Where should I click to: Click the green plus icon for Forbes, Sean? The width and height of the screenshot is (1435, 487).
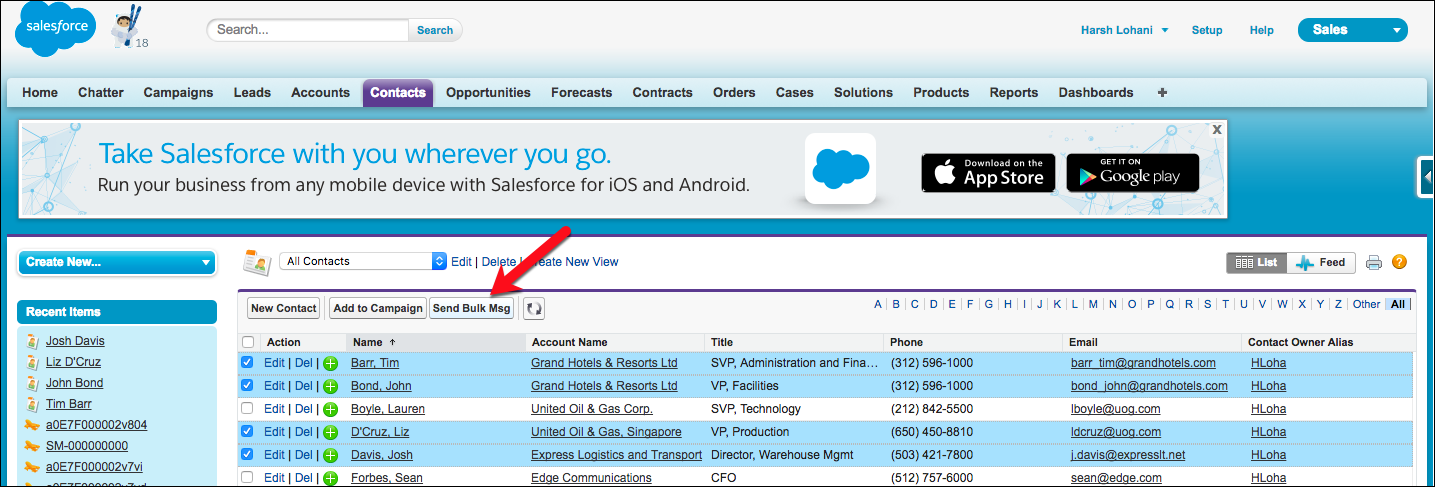click(x=330, y=478)
